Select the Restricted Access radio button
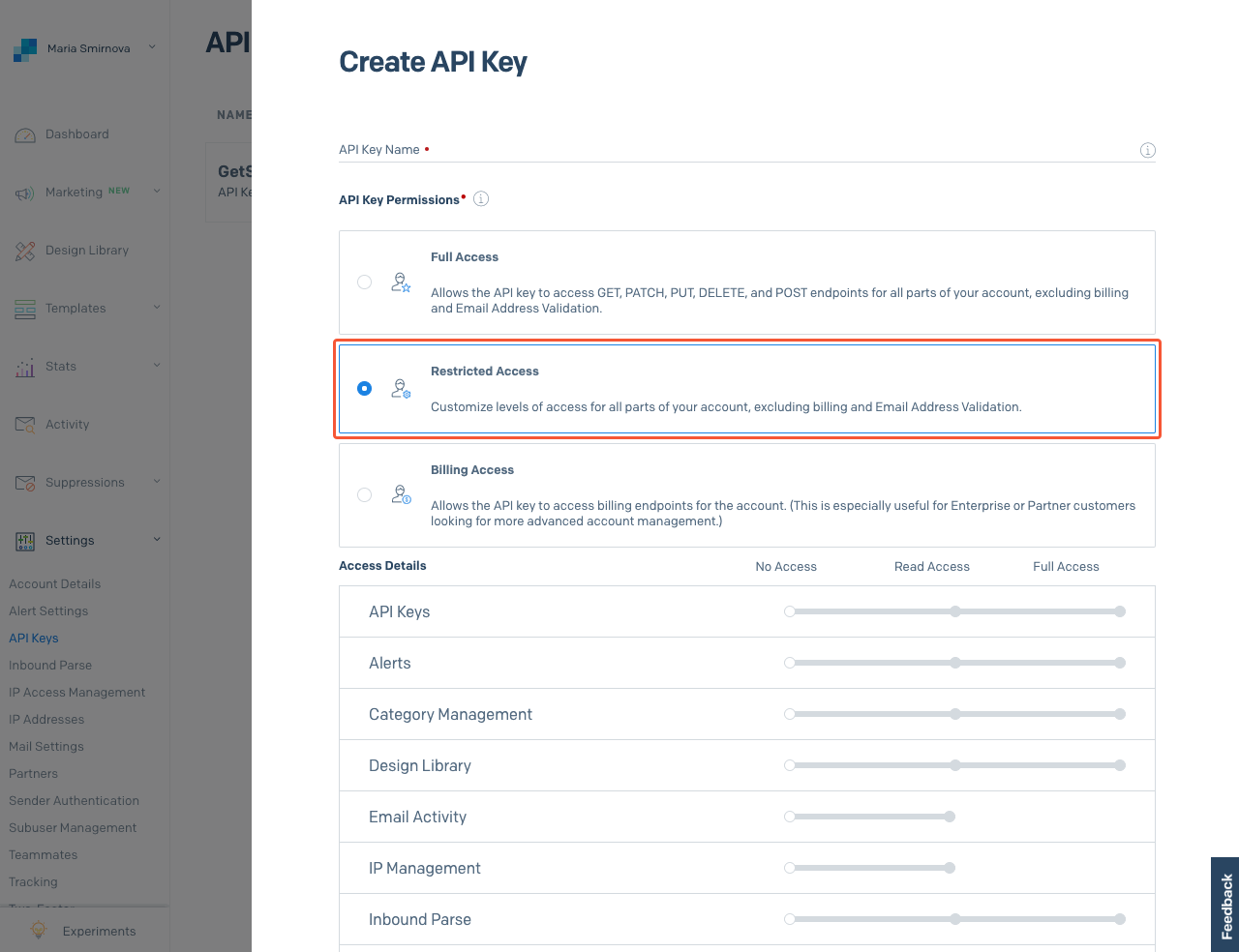Viewport: 1239px width, 952px height. coord(365,389)
